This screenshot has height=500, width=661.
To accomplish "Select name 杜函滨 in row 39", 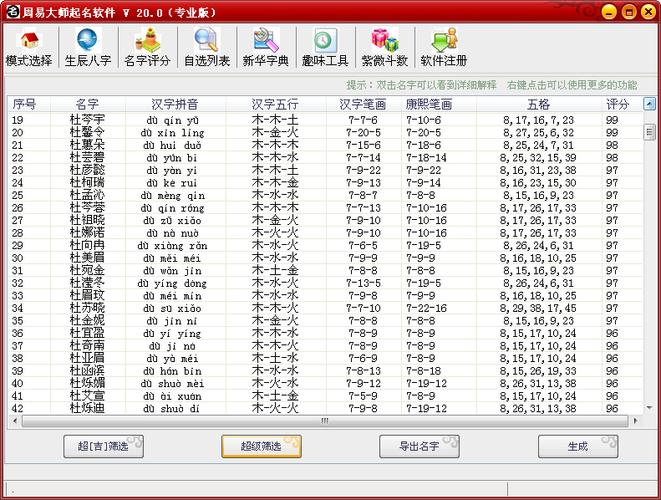I will pyautogui.click(x=87, y=371).
